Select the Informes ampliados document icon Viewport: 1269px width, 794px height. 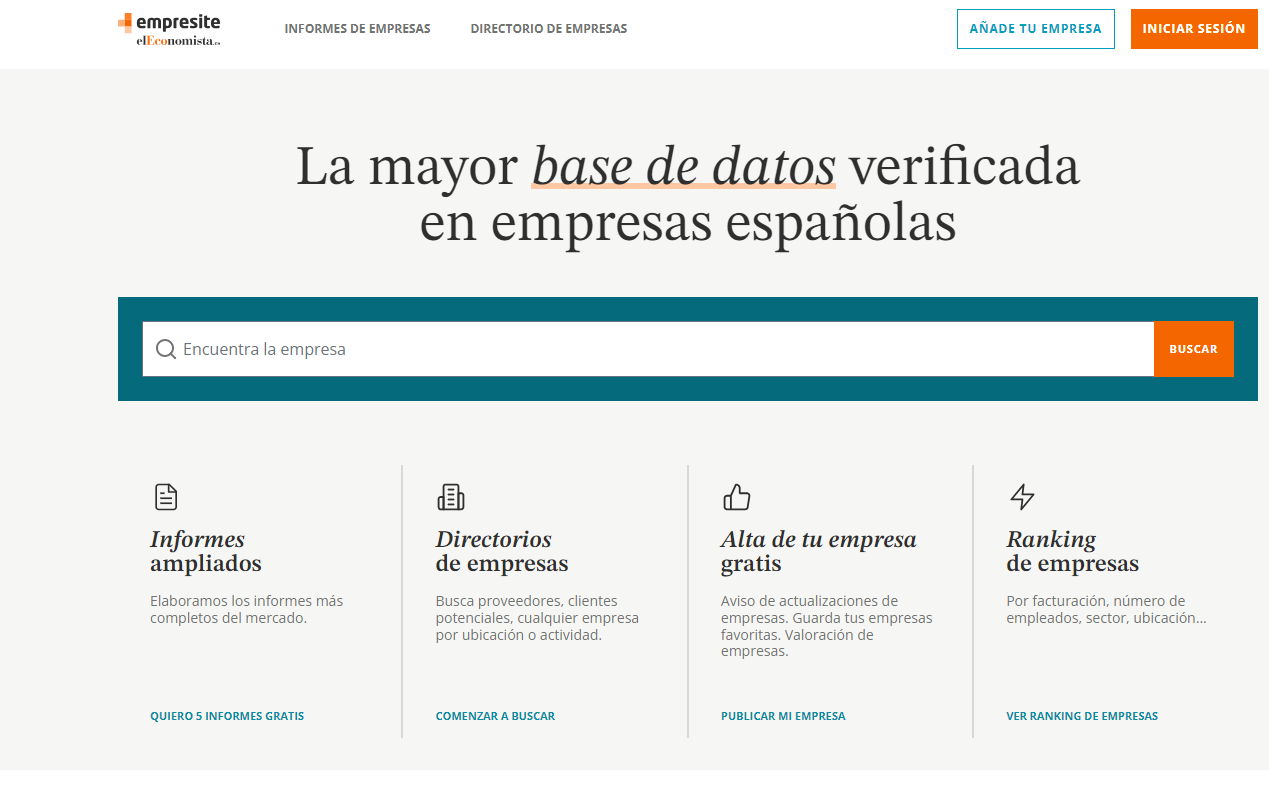pyautogui.click(x=166, y=497)
